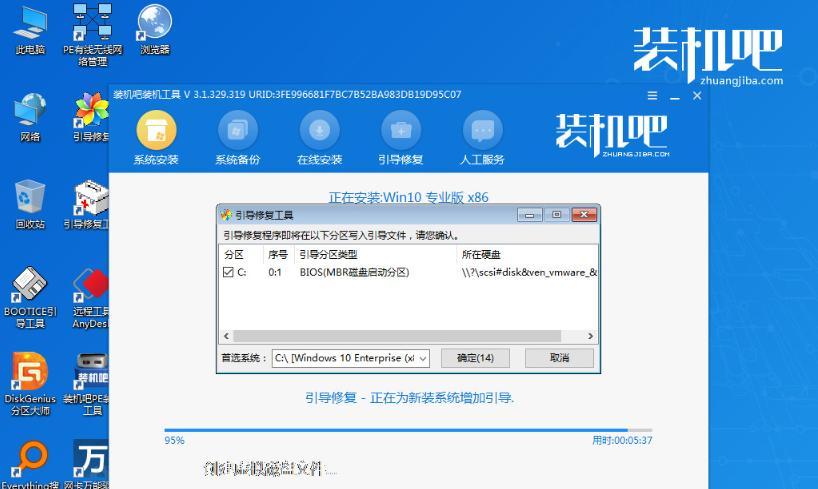Viewport: 818px width, 489px height.
Task: Click right arrow of horizontal scrollbar
Action: pyautogui.click(x=590, y=336)
